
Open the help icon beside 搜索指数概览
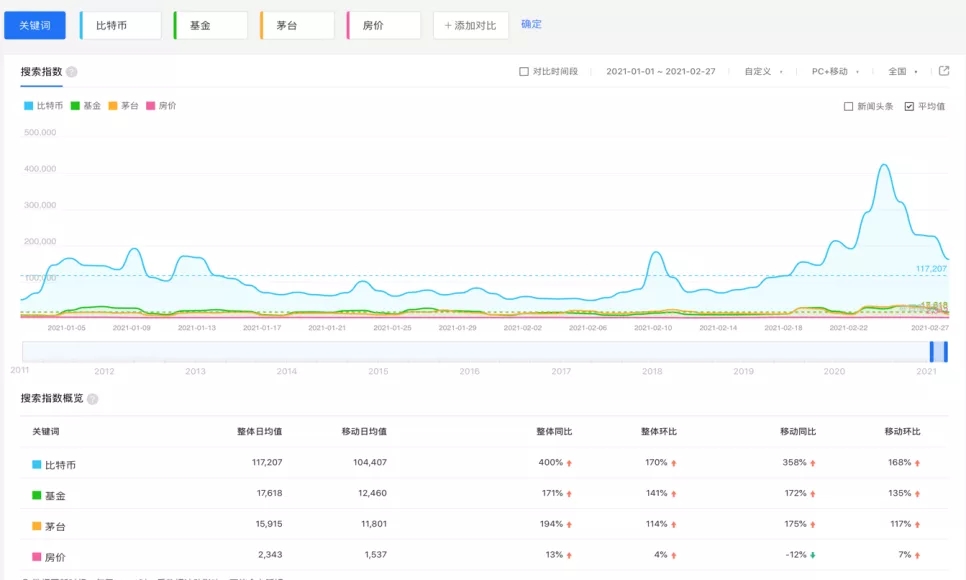(92, 399)
